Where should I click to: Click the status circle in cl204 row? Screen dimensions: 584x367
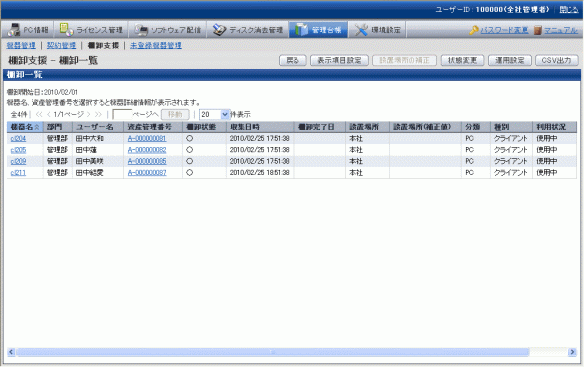click(190, 139)
